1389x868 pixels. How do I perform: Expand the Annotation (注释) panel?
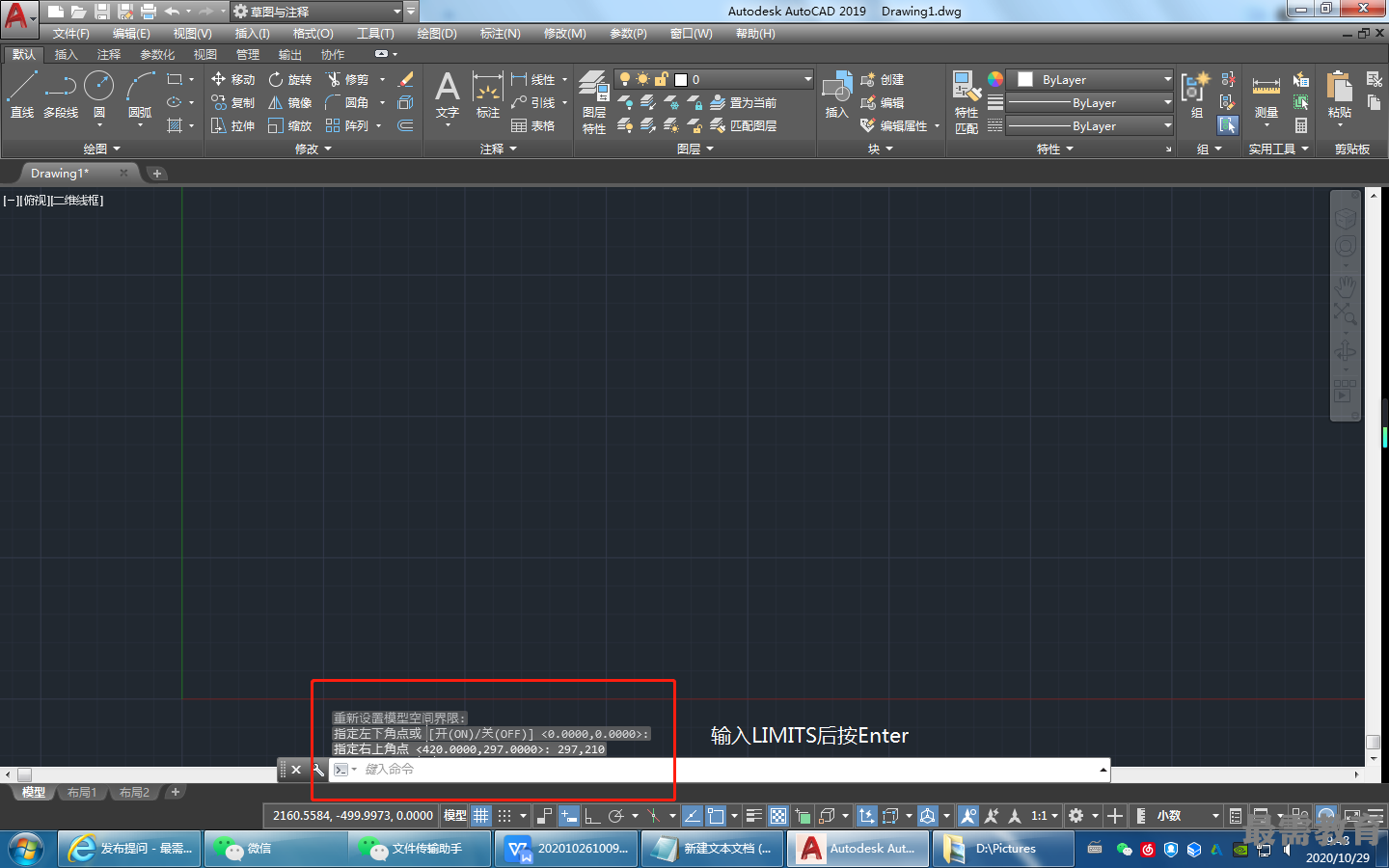pyautogui.click(x=499, y=149)
